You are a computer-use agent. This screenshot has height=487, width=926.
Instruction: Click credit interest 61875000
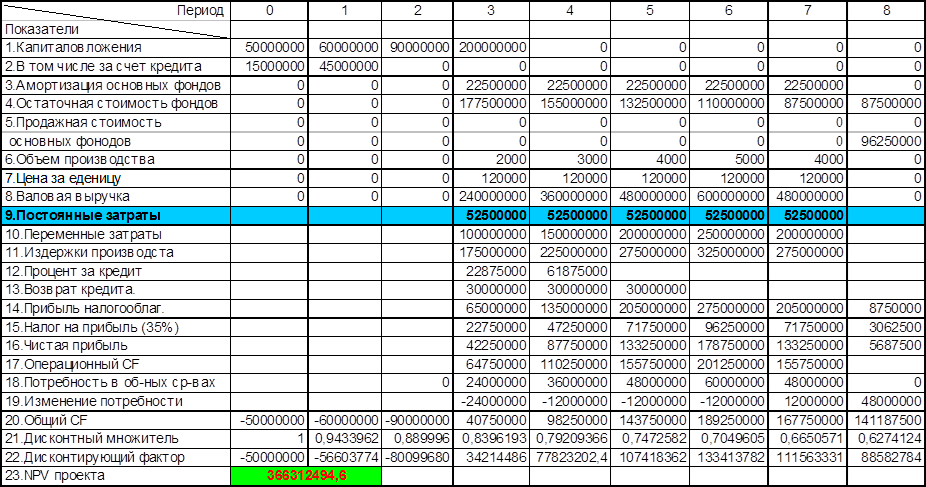[x=577, y=272]
